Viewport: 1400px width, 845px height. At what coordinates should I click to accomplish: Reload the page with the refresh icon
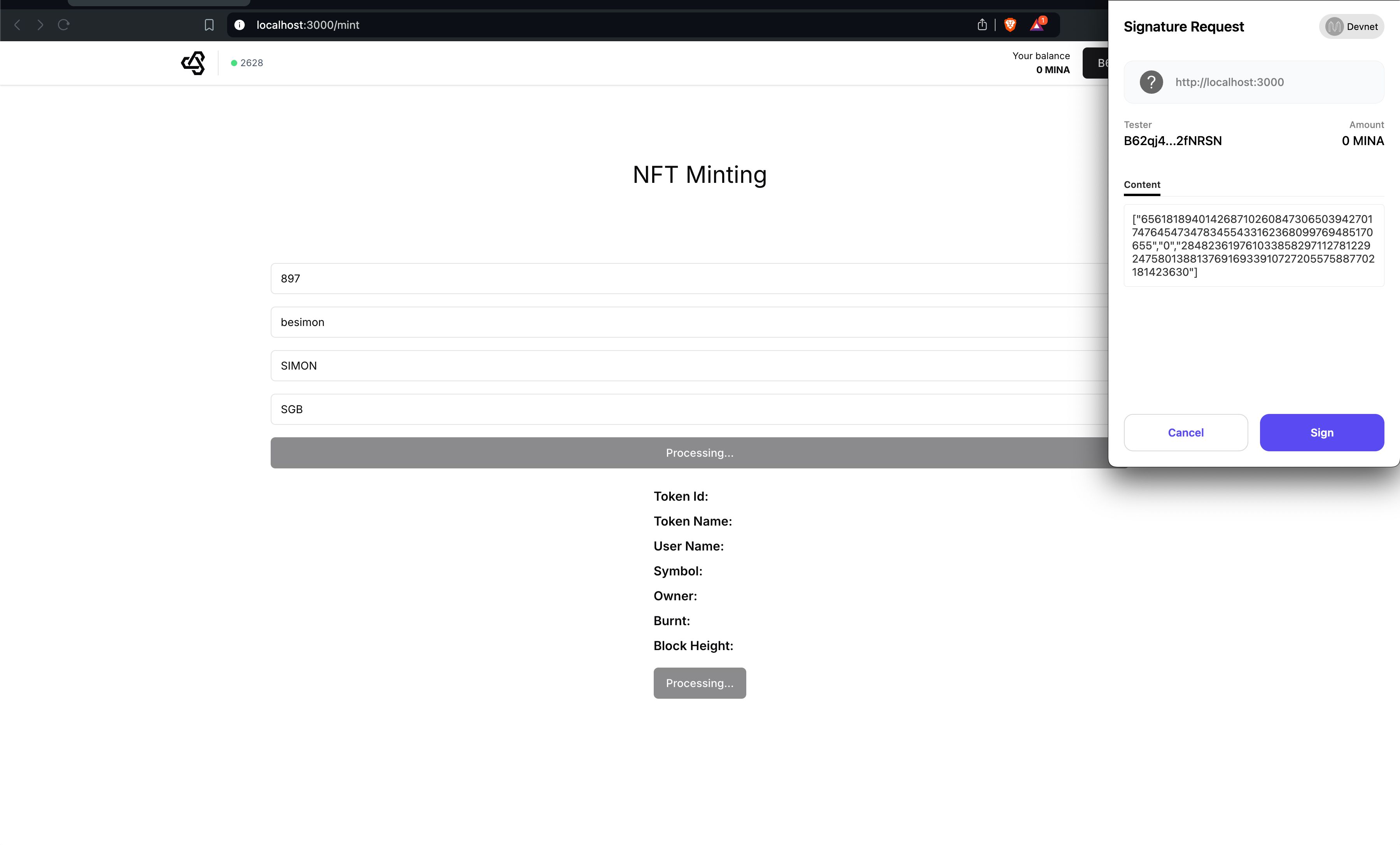click(64, 25)
